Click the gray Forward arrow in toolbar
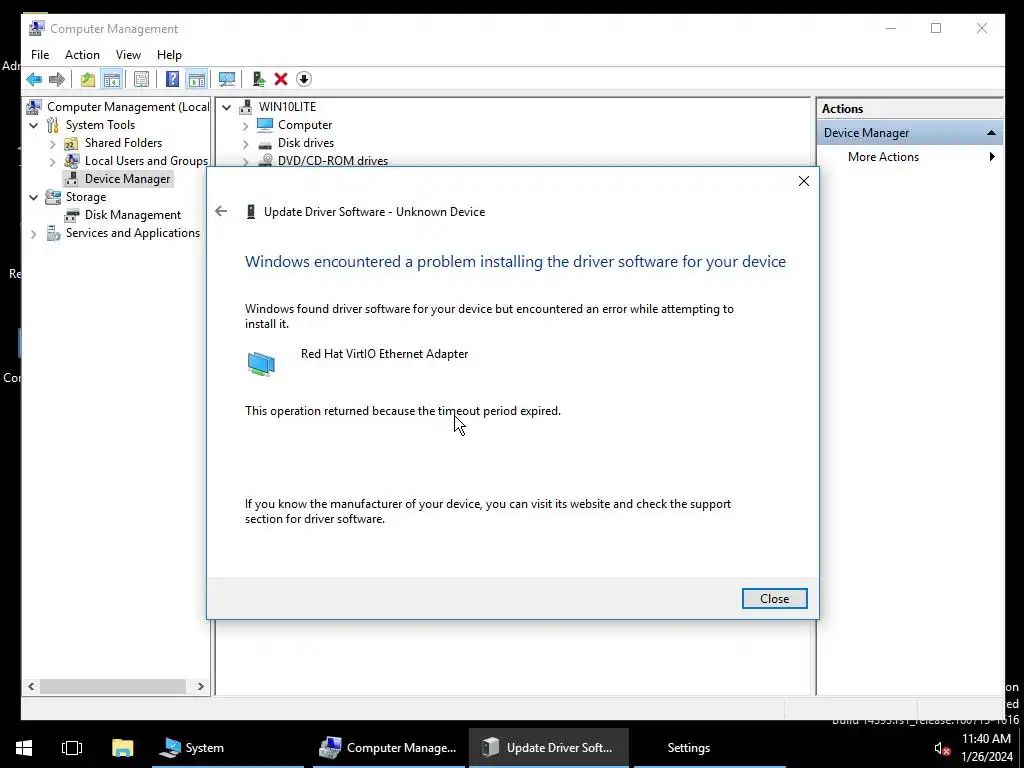This screenshot has width=1024, height=768. [x=57, y=80]
